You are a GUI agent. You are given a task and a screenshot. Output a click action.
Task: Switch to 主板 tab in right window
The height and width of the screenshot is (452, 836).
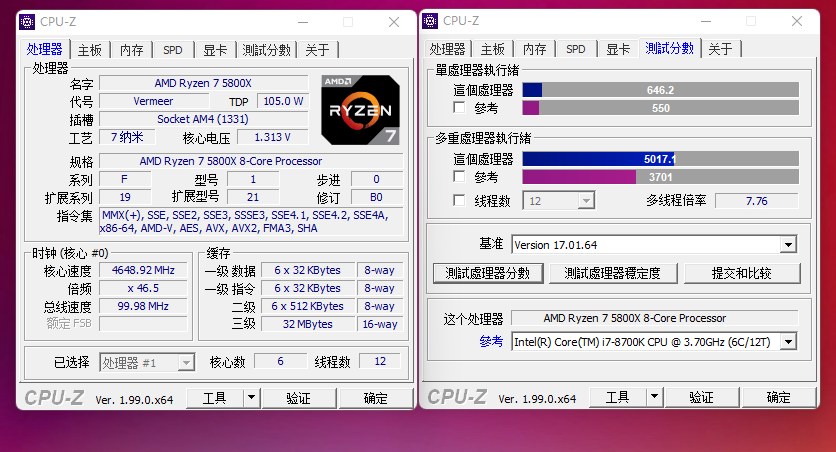coord(493,49)
